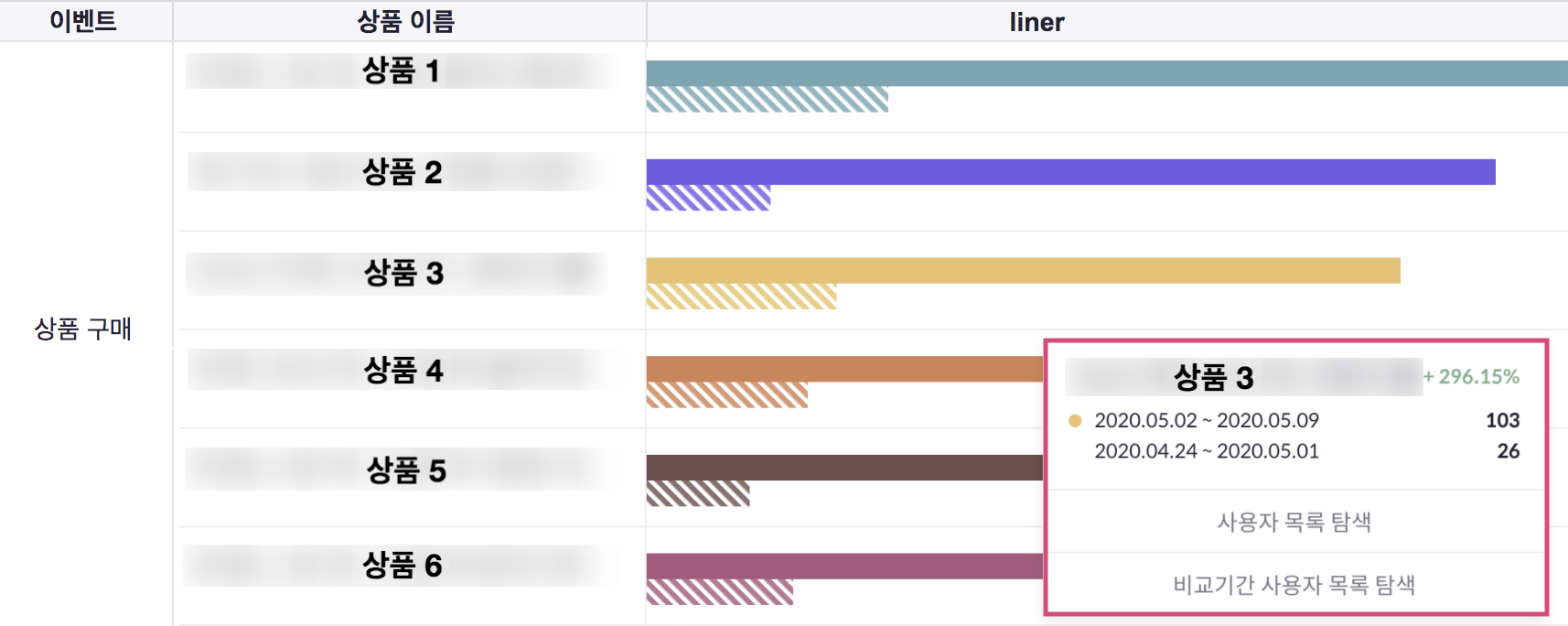This screenshot has height=626, width=1568.
Task: Select the solid purple bar for 상품 2
Action: click(1070, 172)
